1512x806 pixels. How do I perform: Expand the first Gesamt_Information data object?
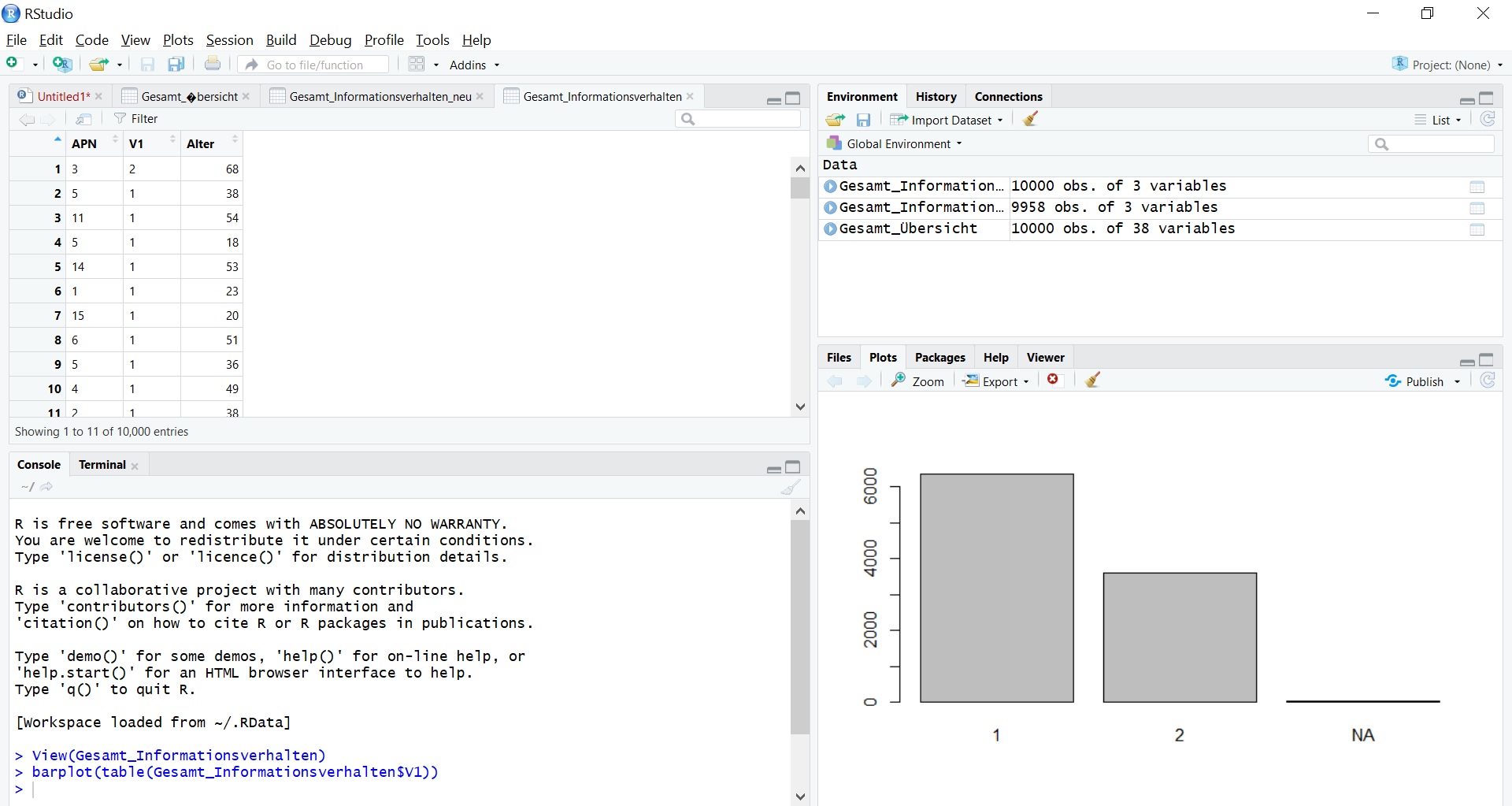830,187
